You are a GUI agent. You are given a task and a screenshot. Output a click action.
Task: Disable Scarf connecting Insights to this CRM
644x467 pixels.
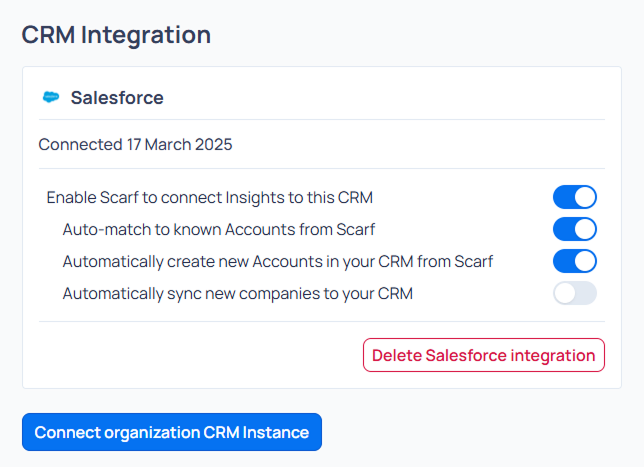[574, 197]
